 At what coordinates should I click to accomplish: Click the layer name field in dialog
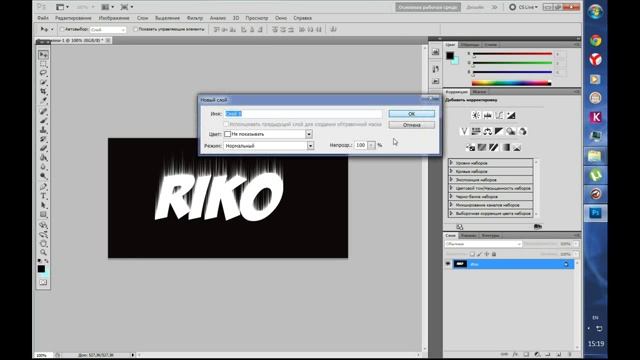(x=303, y=113)
